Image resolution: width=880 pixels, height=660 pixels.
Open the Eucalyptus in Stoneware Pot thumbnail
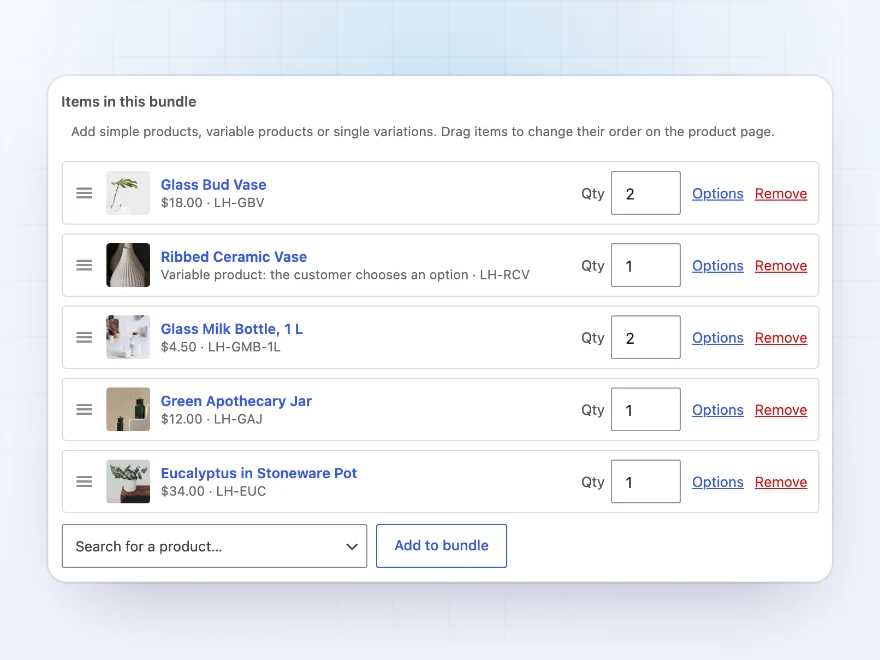(x=128, y=482)
